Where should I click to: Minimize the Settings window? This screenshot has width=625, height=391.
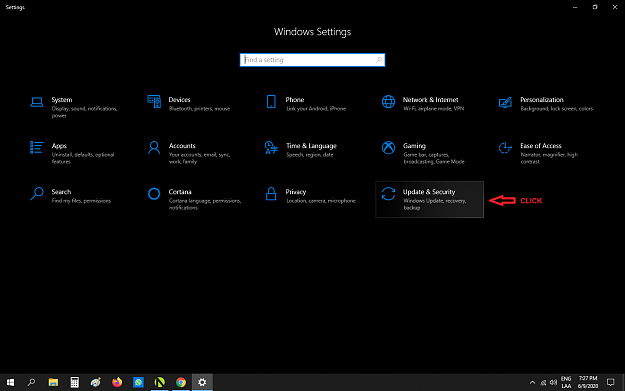coord(575,7)
